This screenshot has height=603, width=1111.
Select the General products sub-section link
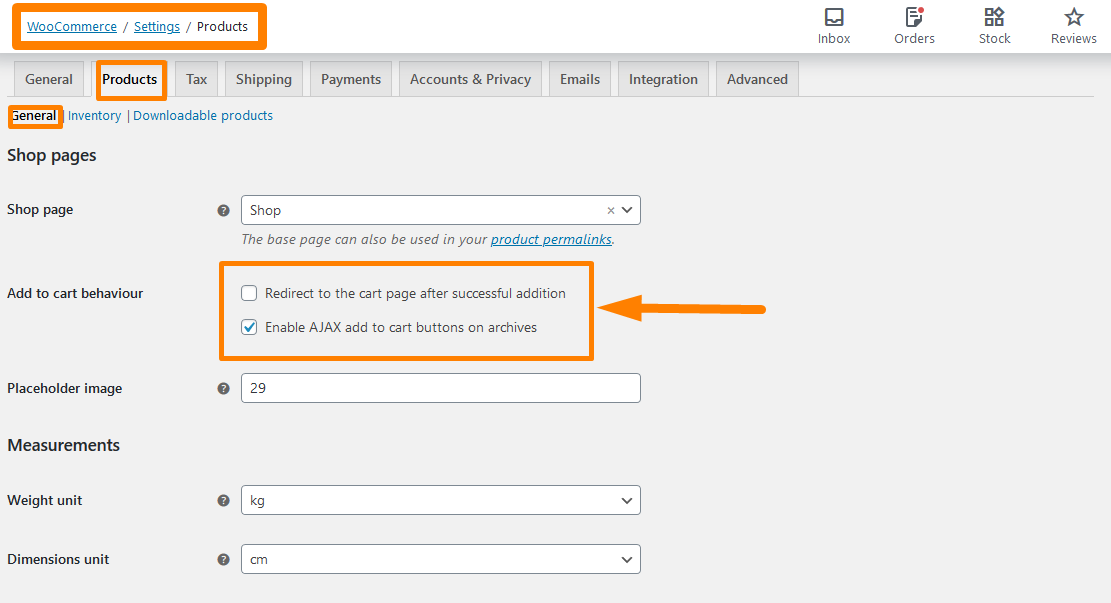point(33,115)
